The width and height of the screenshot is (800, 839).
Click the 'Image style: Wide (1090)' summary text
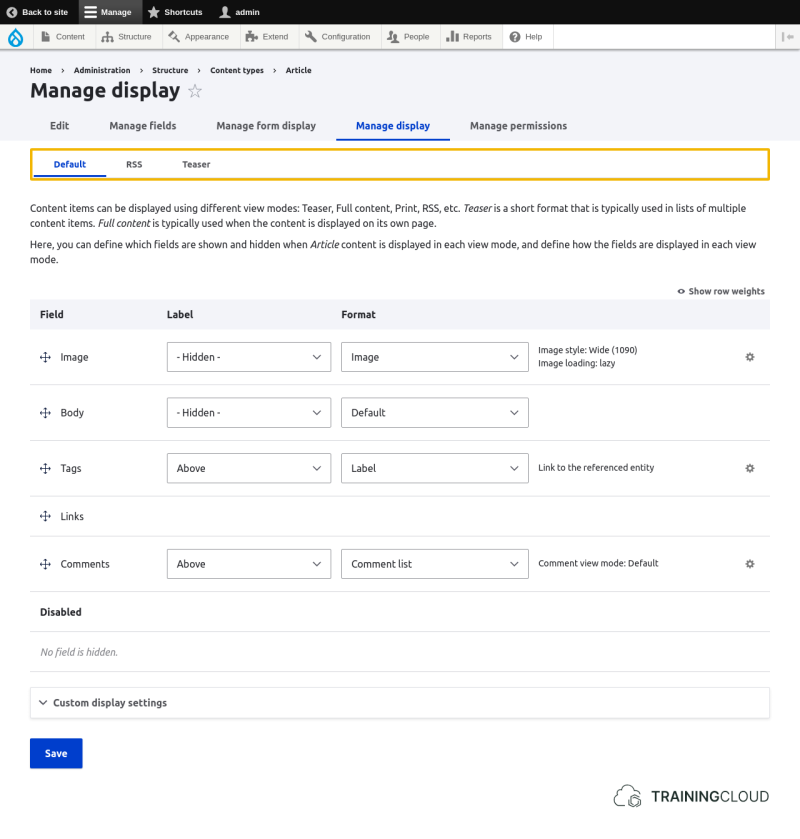click(588, 350)
